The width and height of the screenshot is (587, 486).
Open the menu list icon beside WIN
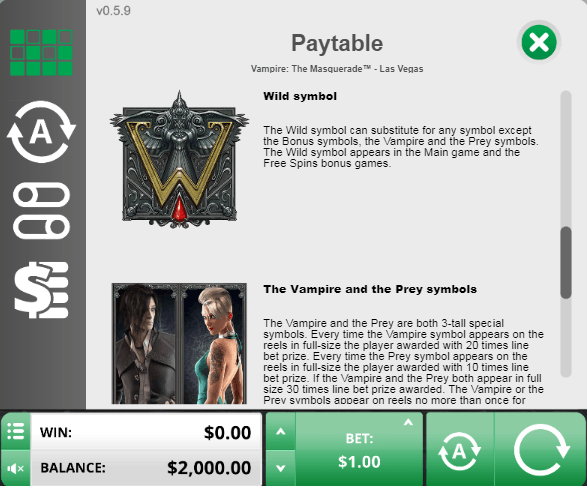(x=15, y=431)
